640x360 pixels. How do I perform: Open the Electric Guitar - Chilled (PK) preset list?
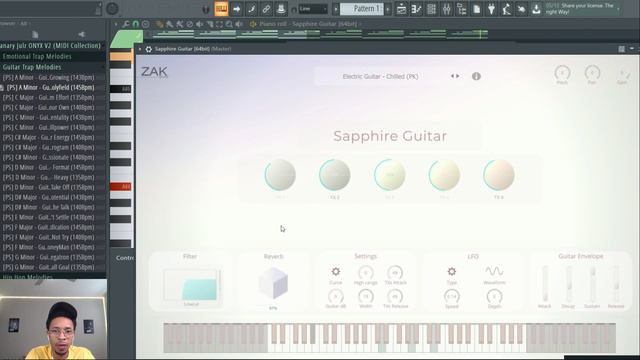point(380,76)
